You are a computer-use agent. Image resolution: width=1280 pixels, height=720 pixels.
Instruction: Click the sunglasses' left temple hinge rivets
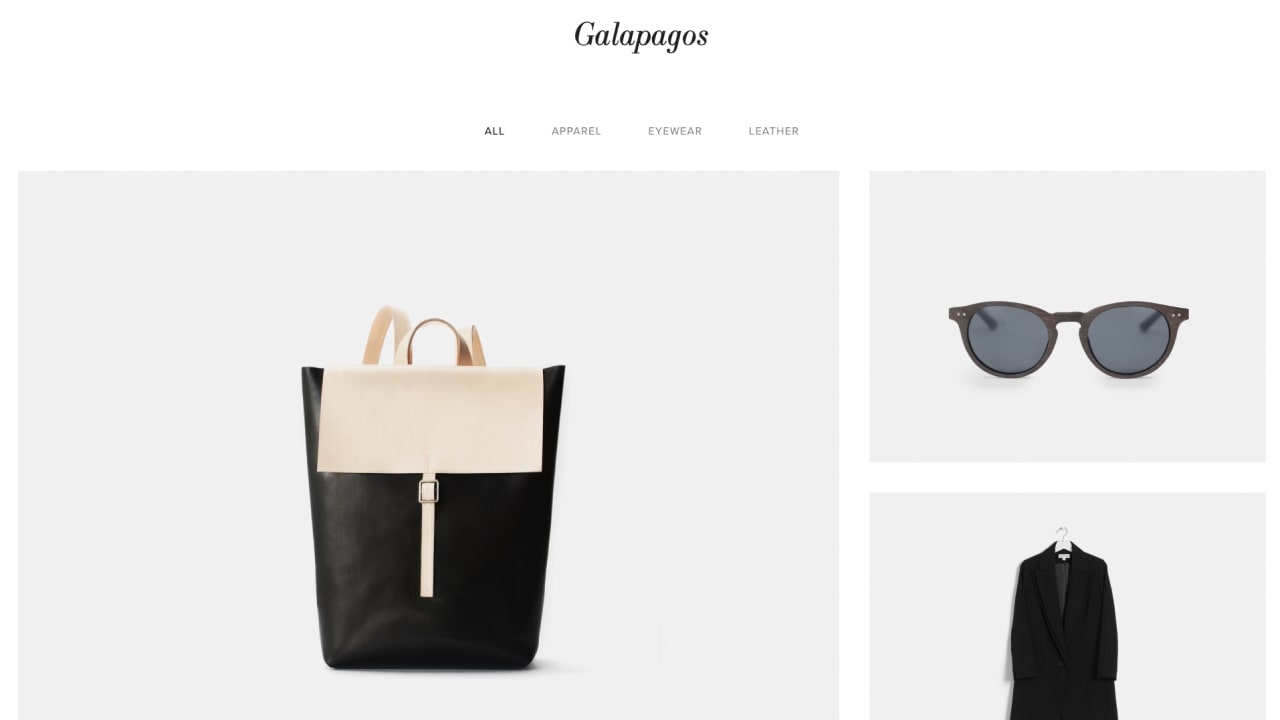[962, 314]
